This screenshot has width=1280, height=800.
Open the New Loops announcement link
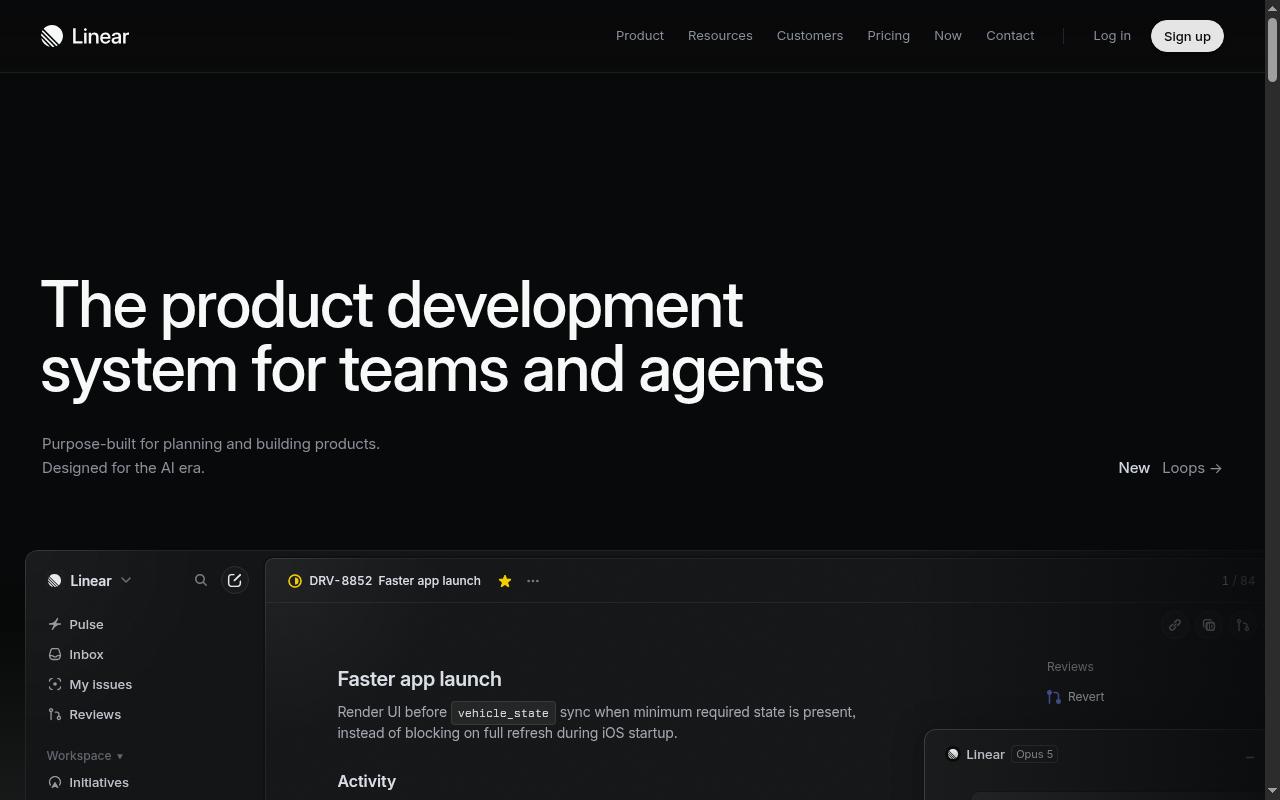pyautogui.click(x=1170, y=468)
